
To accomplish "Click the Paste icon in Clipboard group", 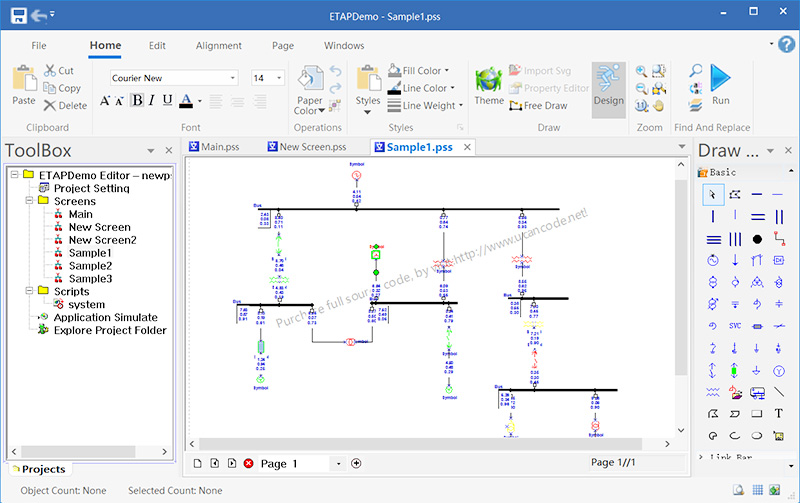I will (24, 79).
